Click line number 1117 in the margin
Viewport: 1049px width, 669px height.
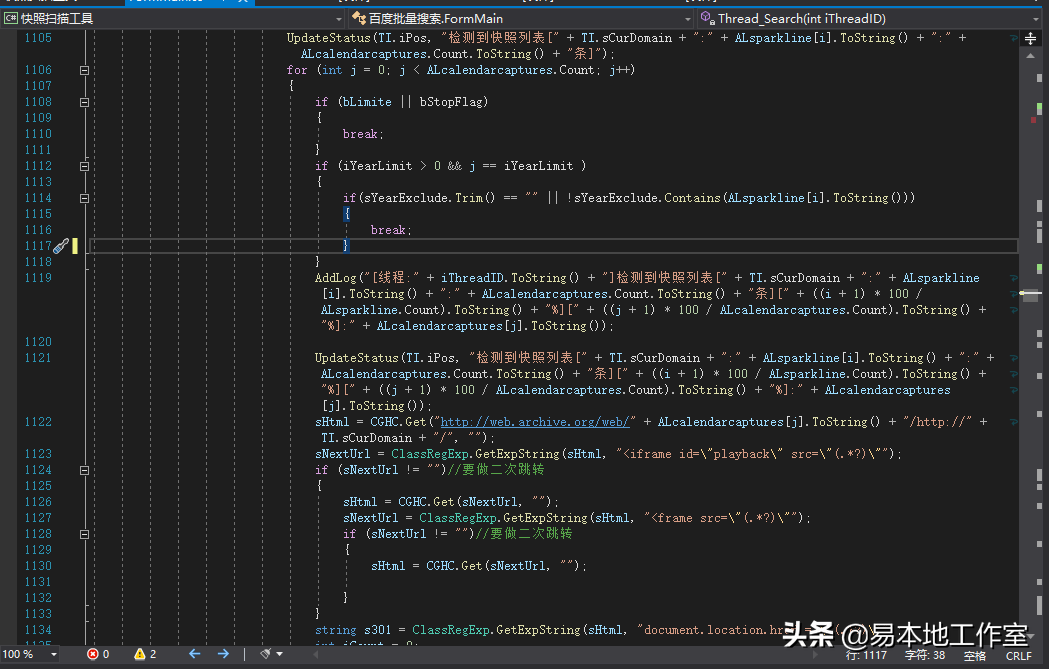(x=38, y=246)
